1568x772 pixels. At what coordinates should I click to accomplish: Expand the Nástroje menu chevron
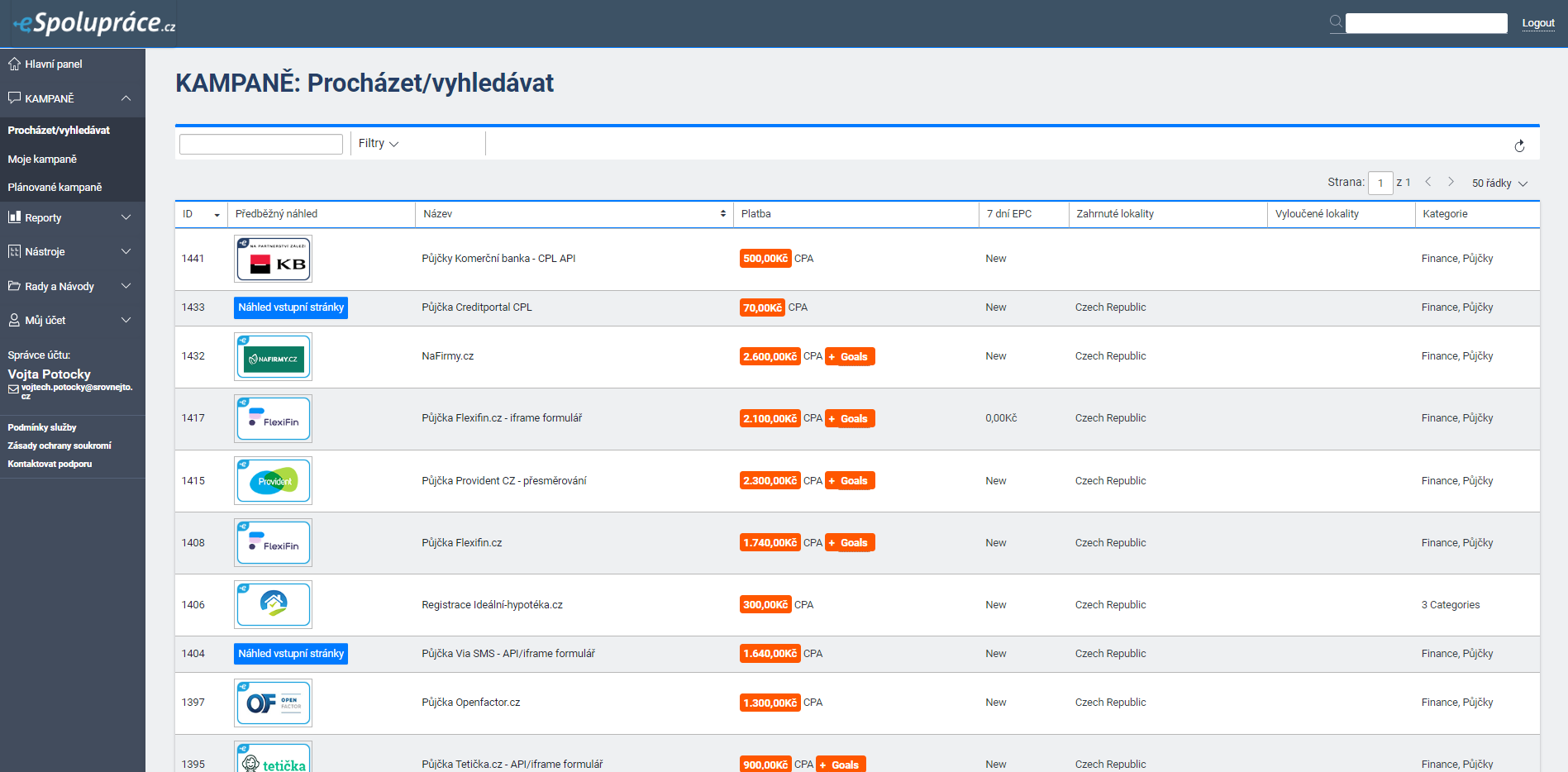[126, 251]
